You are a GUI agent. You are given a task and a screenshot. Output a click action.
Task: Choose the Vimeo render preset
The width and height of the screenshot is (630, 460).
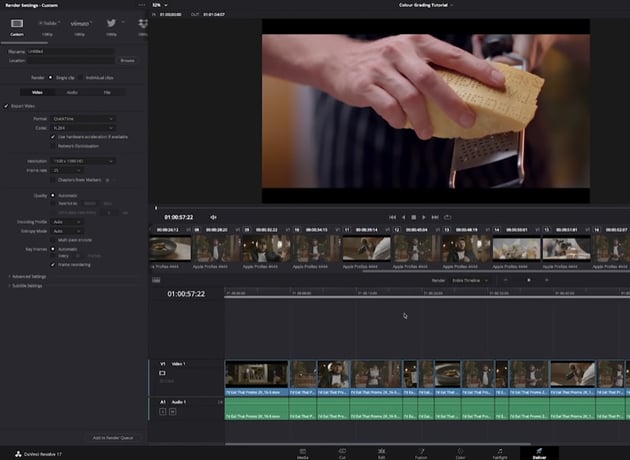click(80, 23)
